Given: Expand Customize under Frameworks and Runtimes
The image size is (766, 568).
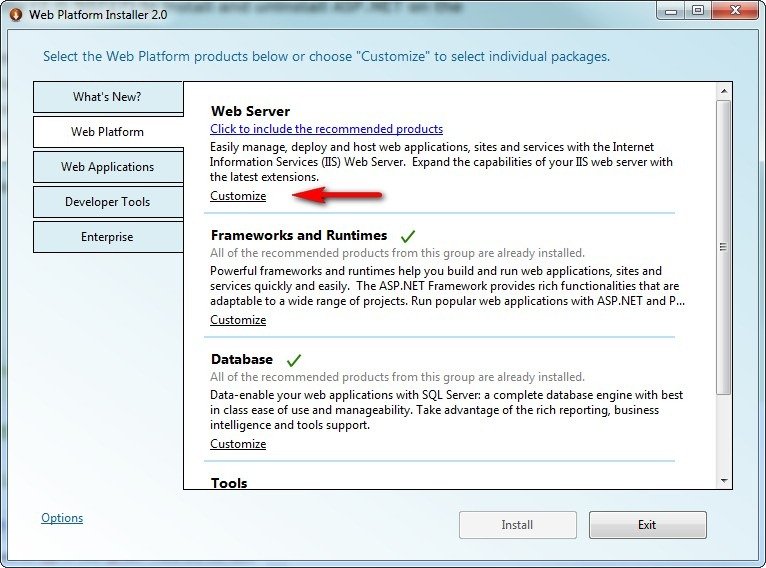Looking at the screenshot, I should click(x=238, y=320).
